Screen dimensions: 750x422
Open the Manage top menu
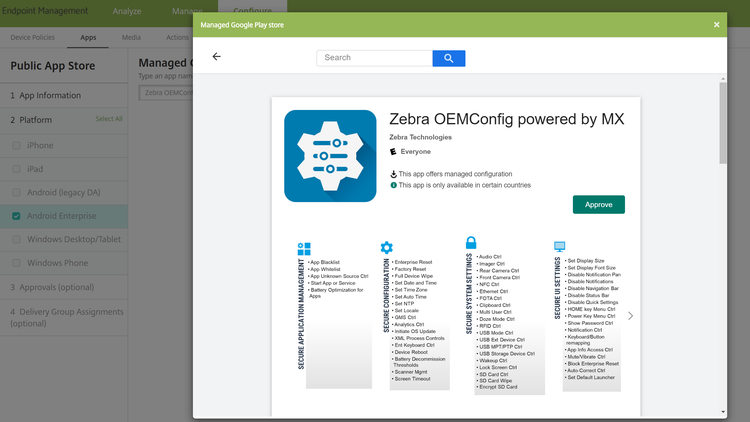(x=187, y=11)
